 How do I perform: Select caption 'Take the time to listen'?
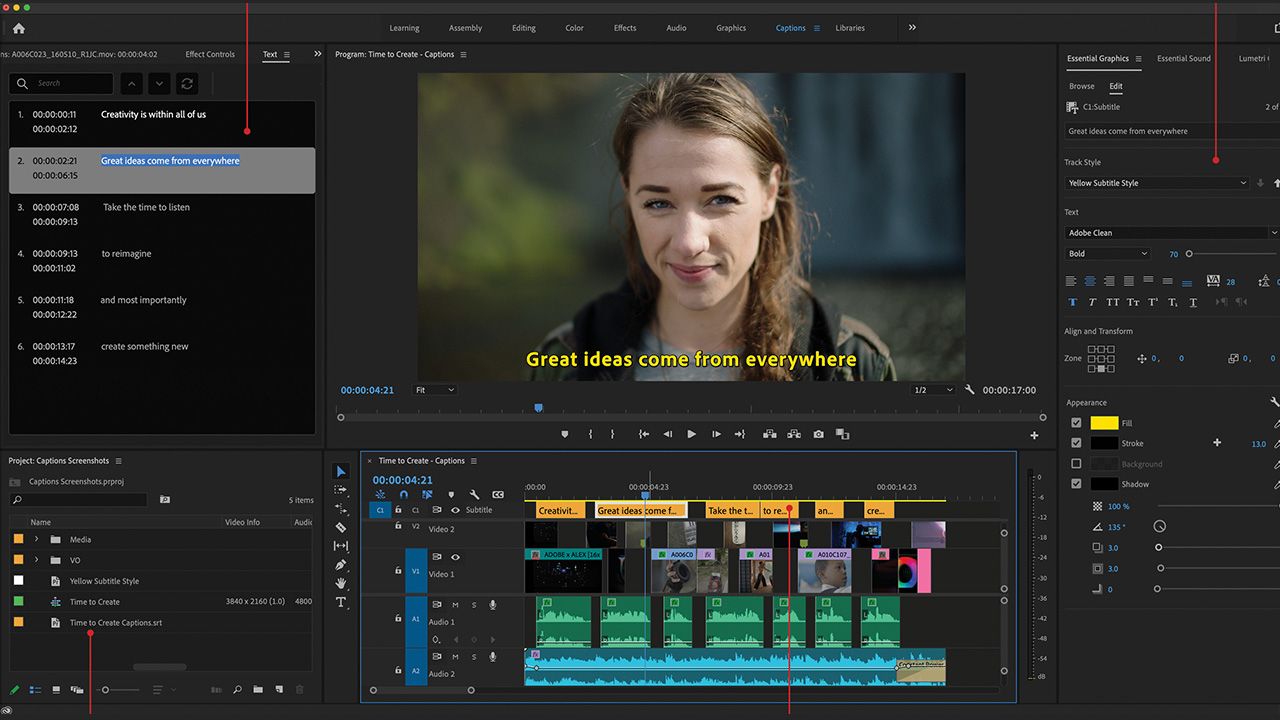[x=146, y=207]
